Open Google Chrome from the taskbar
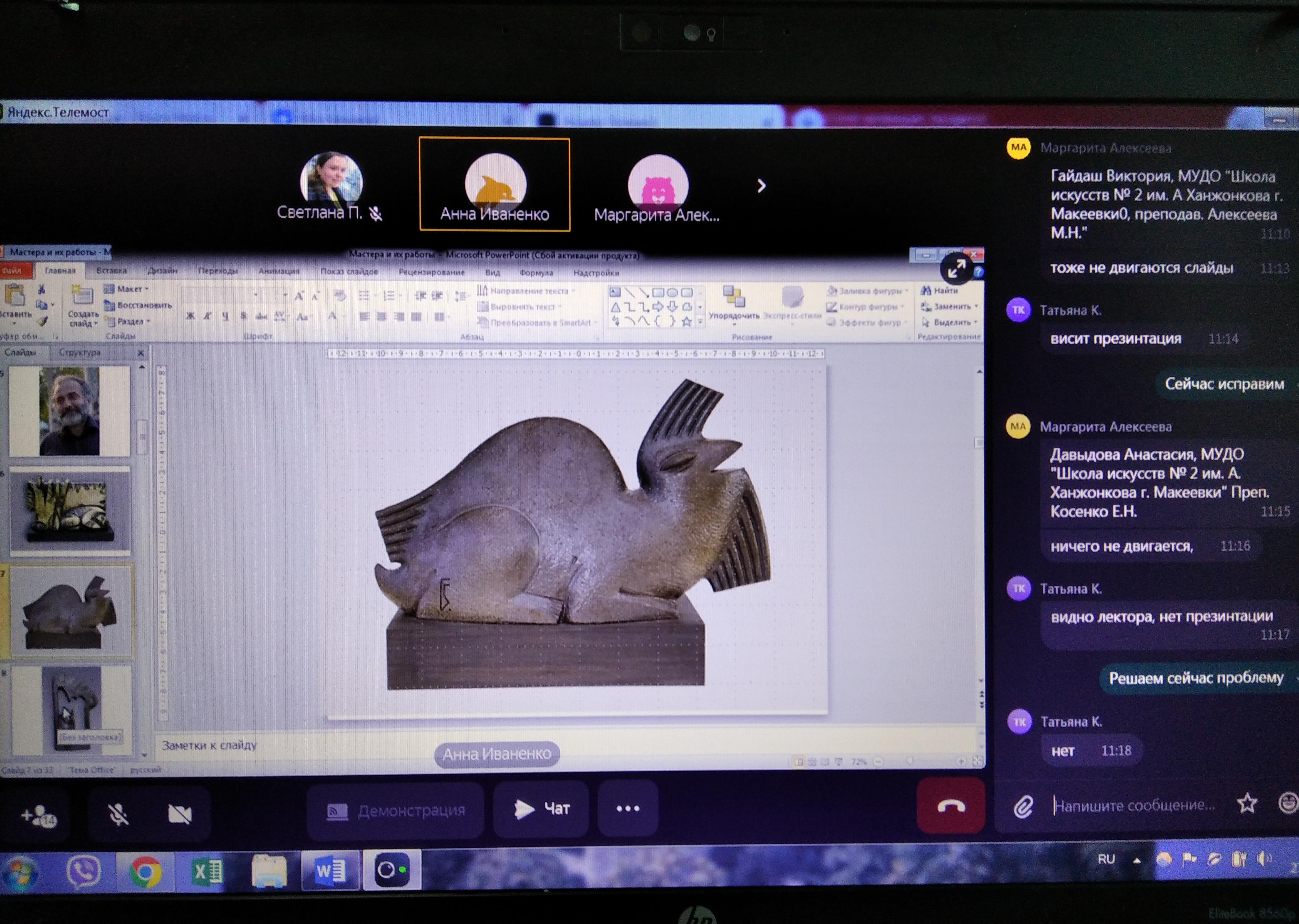The image size is (1299, 924). pos(145,871)
